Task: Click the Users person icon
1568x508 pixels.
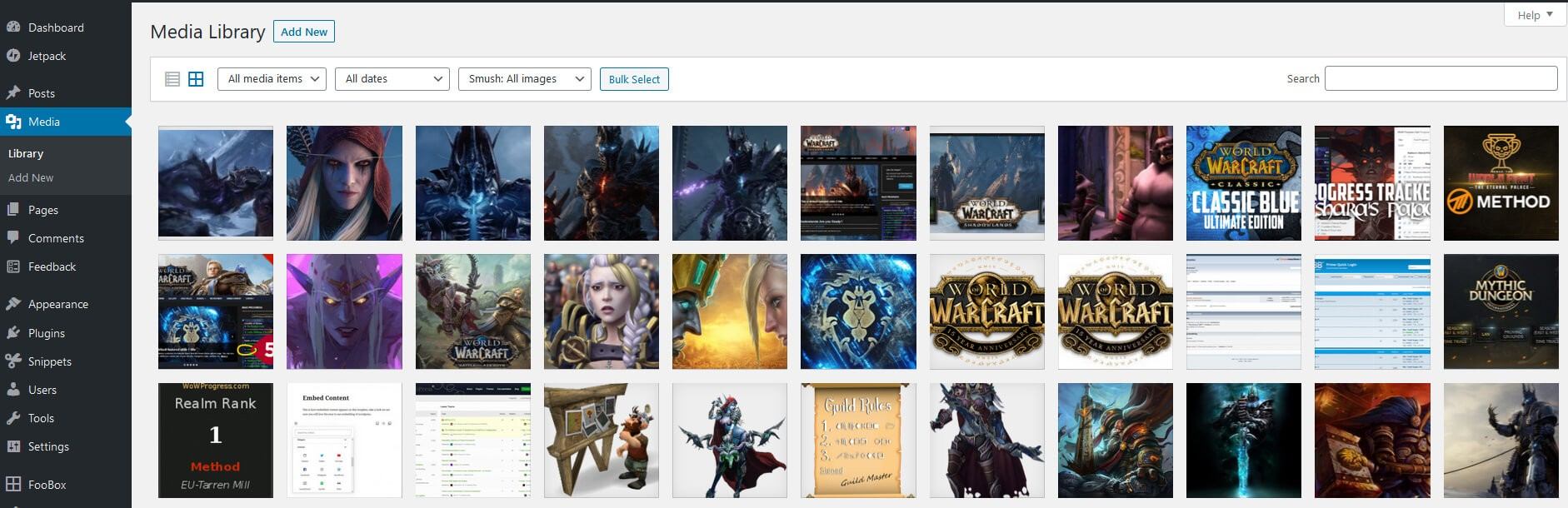Action: coord(13,390)
